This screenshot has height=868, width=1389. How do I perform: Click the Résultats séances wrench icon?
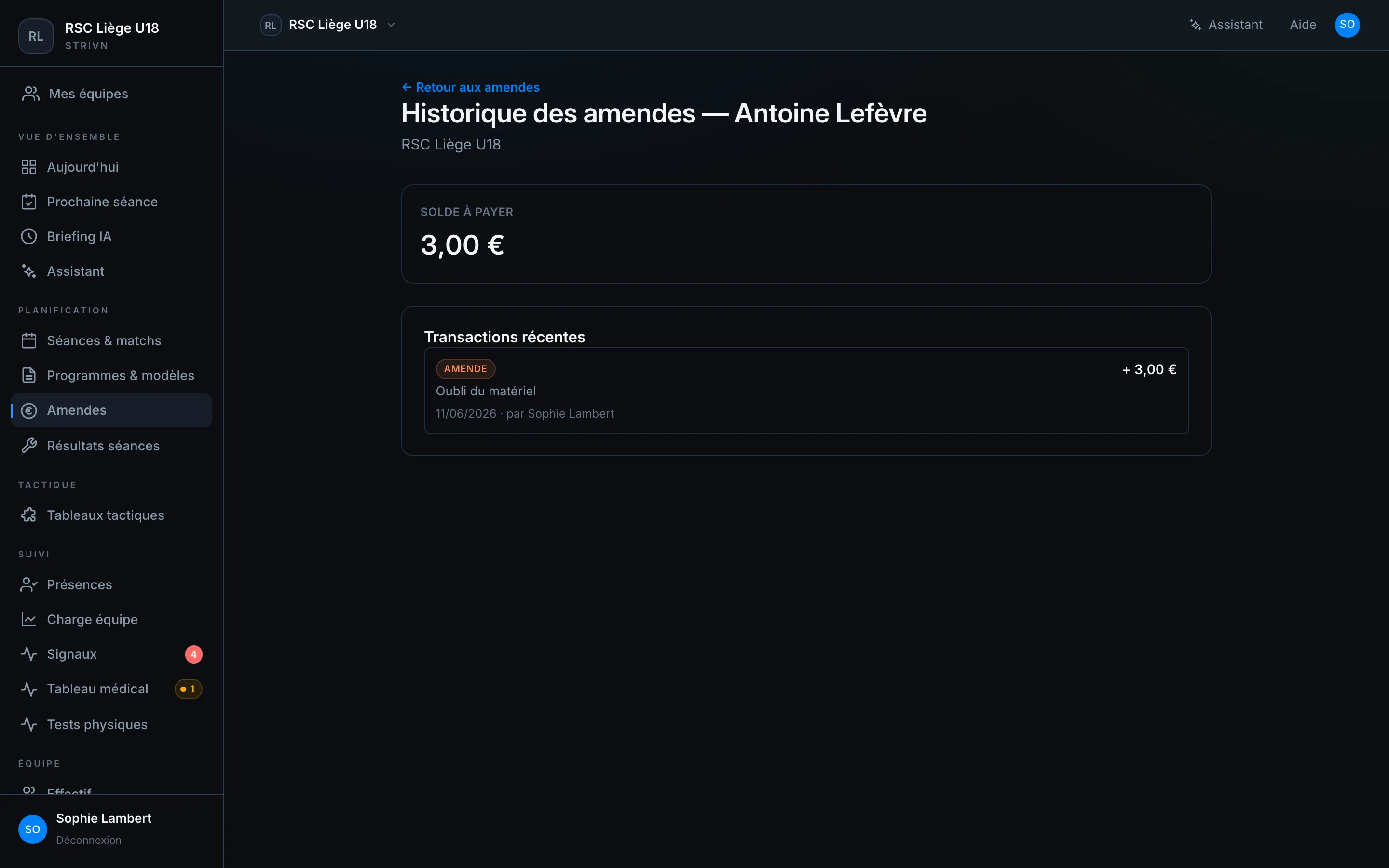pos(29,446)
